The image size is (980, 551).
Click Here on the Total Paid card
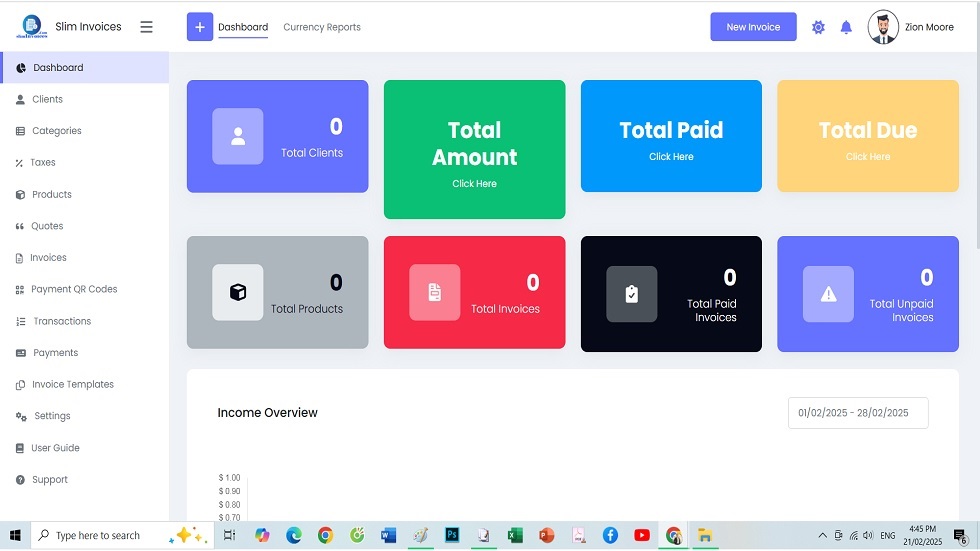coord(671,157)
